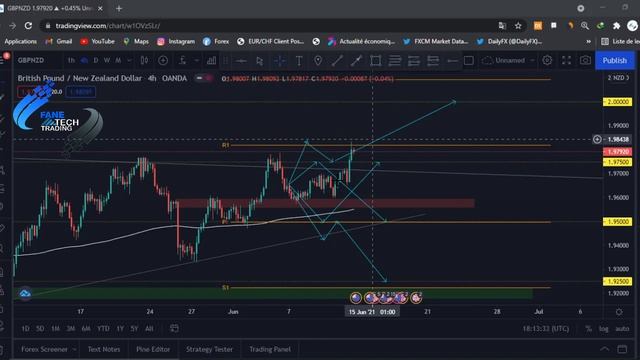Select the short position tool
Screen dimensions: 640x360
433,61
